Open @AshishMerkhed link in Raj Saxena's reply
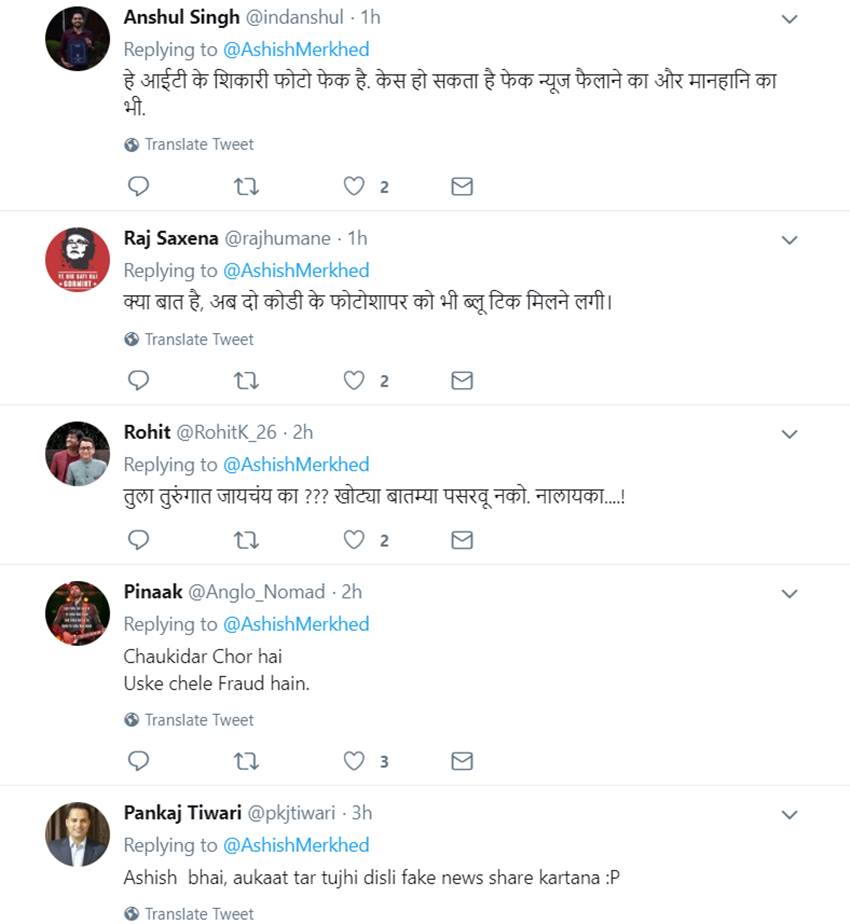 (296, 270)
